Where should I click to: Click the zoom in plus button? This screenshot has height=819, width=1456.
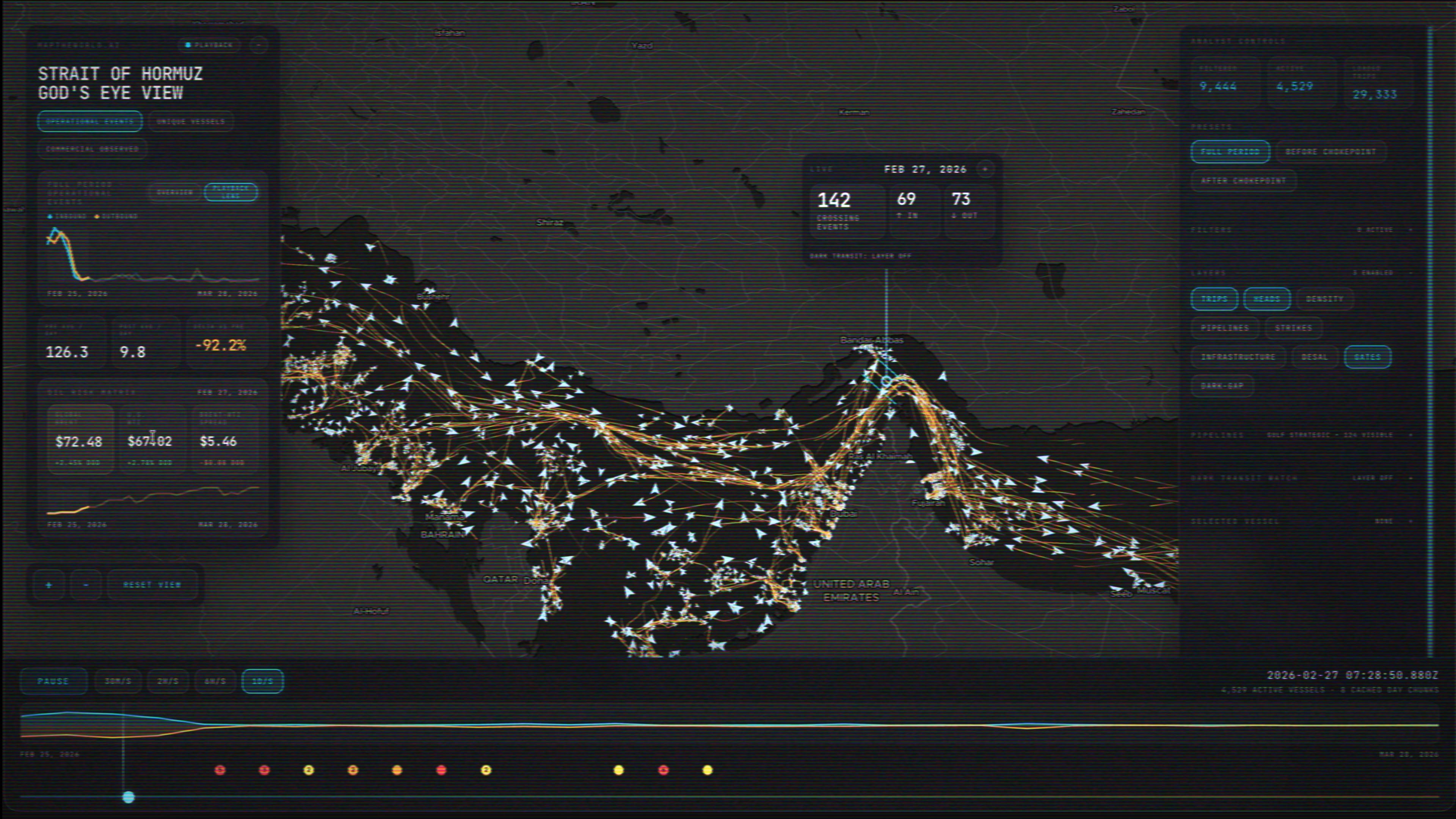click(49, 585)
